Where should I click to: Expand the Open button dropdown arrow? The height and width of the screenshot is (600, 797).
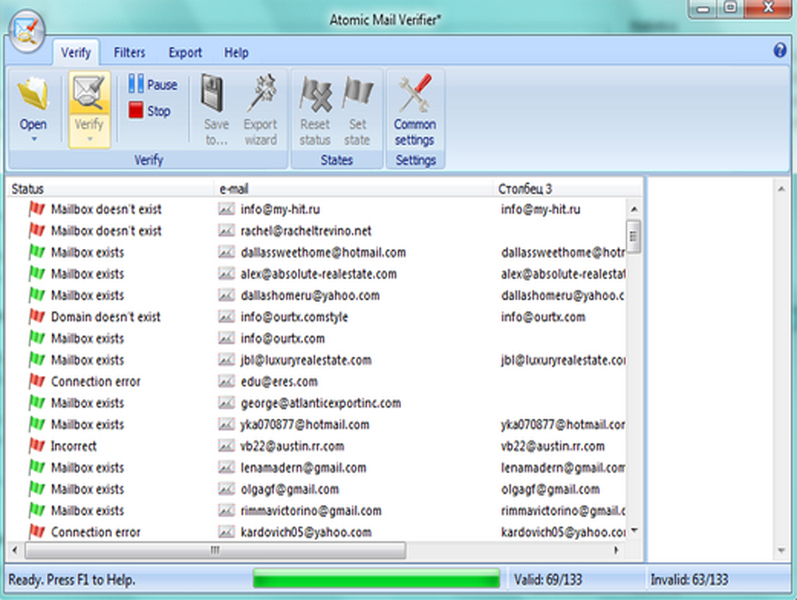click(x=34, y=139)
